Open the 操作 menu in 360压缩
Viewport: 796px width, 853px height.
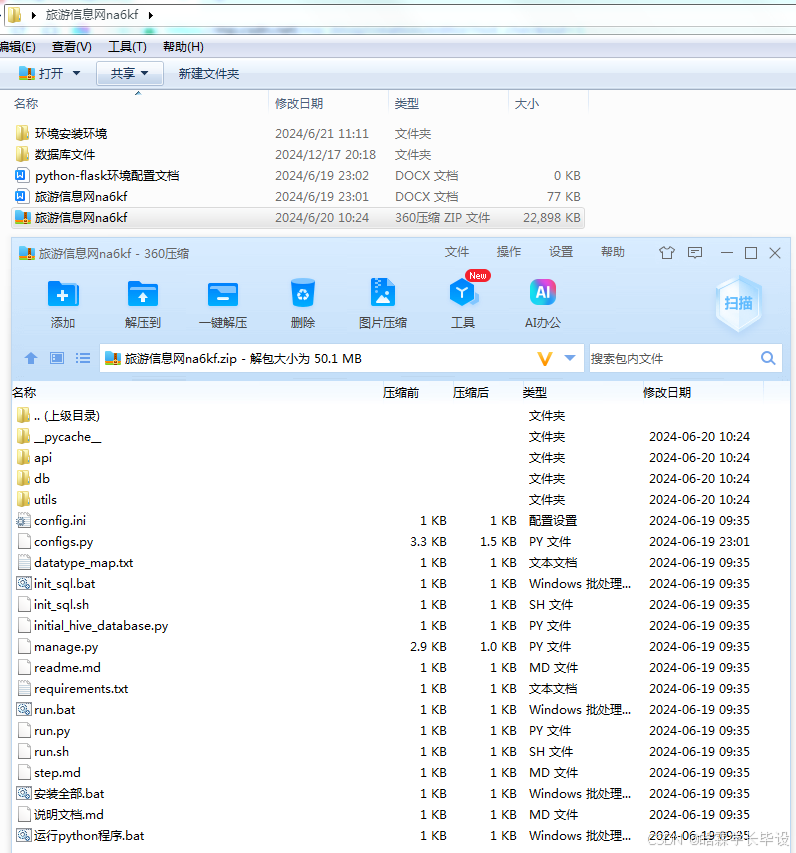[509, 252]
